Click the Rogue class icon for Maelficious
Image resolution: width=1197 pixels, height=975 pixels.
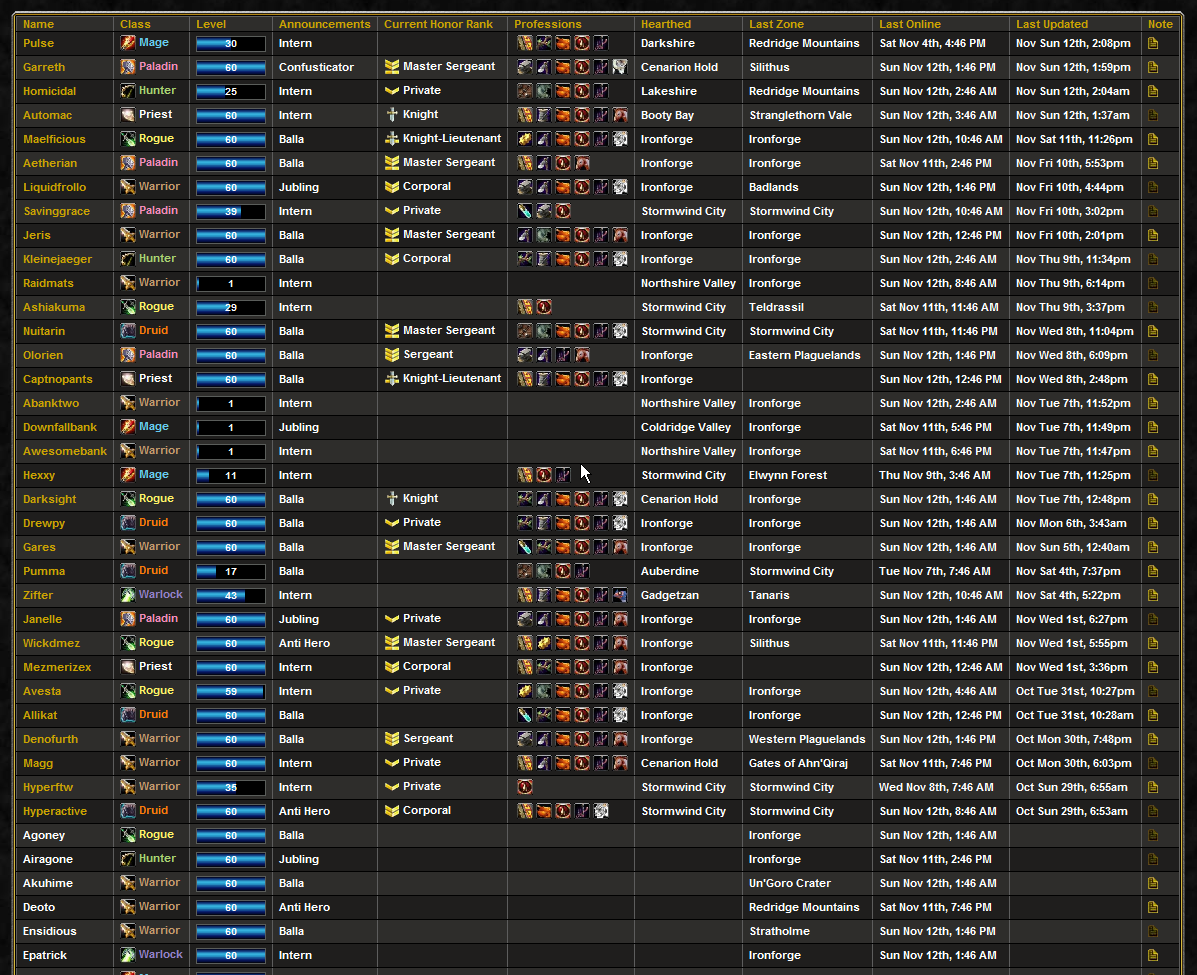(x=127, y=139)
